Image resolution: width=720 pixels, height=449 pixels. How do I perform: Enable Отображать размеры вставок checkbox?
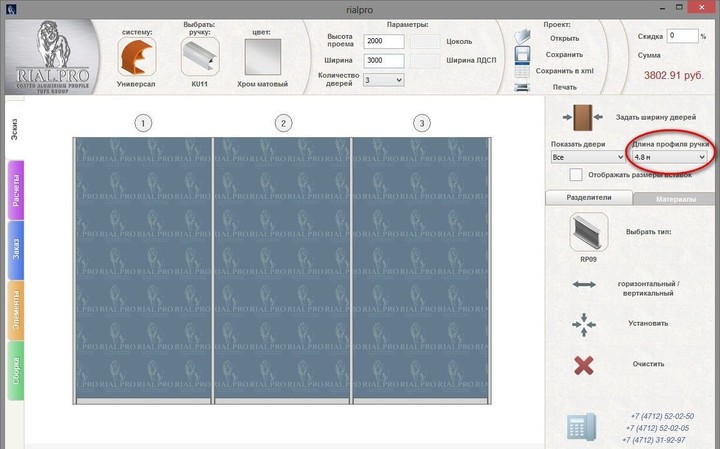point(575,174)
